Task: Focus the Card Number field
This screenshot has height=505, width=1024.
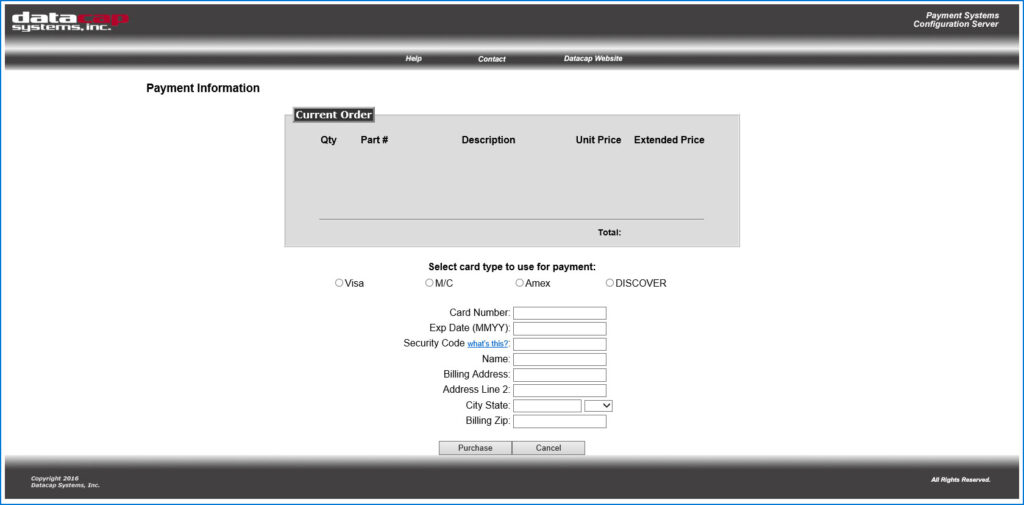Action: [x=560, y=313]
